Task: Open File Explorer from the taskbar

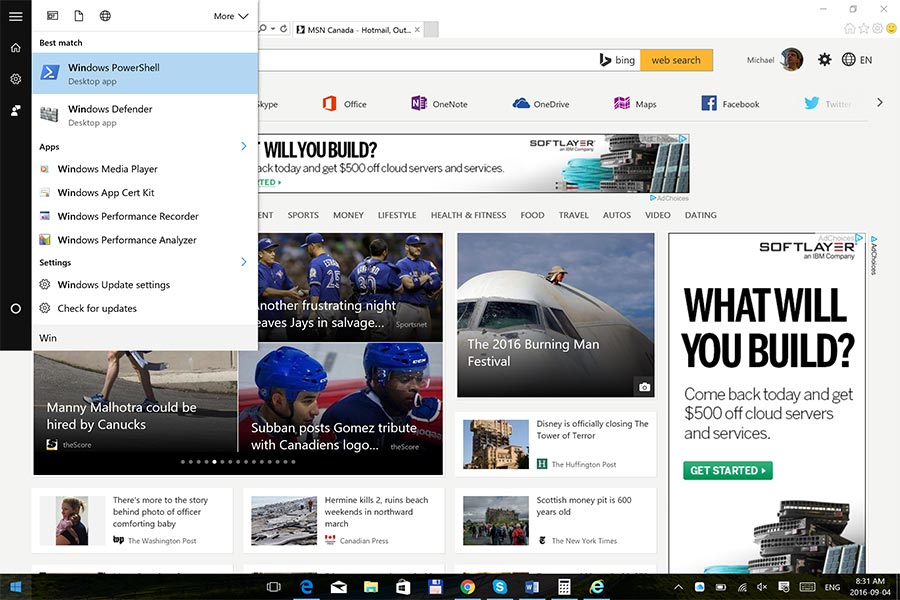Action: (371, 586)
